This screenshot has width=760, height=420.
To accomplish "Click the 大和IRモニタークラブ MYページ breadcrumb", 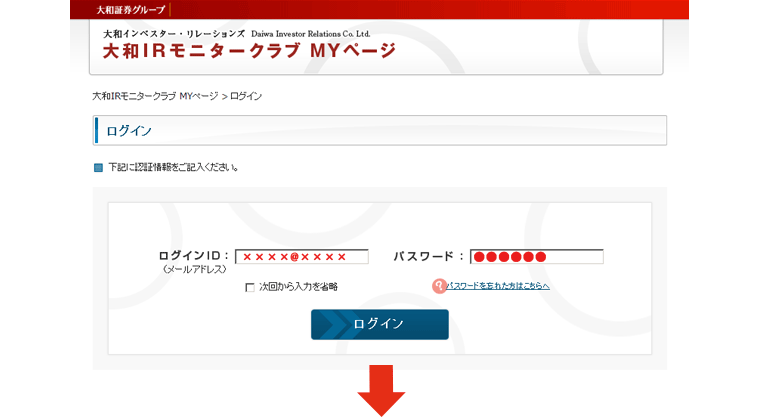I will pyautogui.click(x=155, y=96).
